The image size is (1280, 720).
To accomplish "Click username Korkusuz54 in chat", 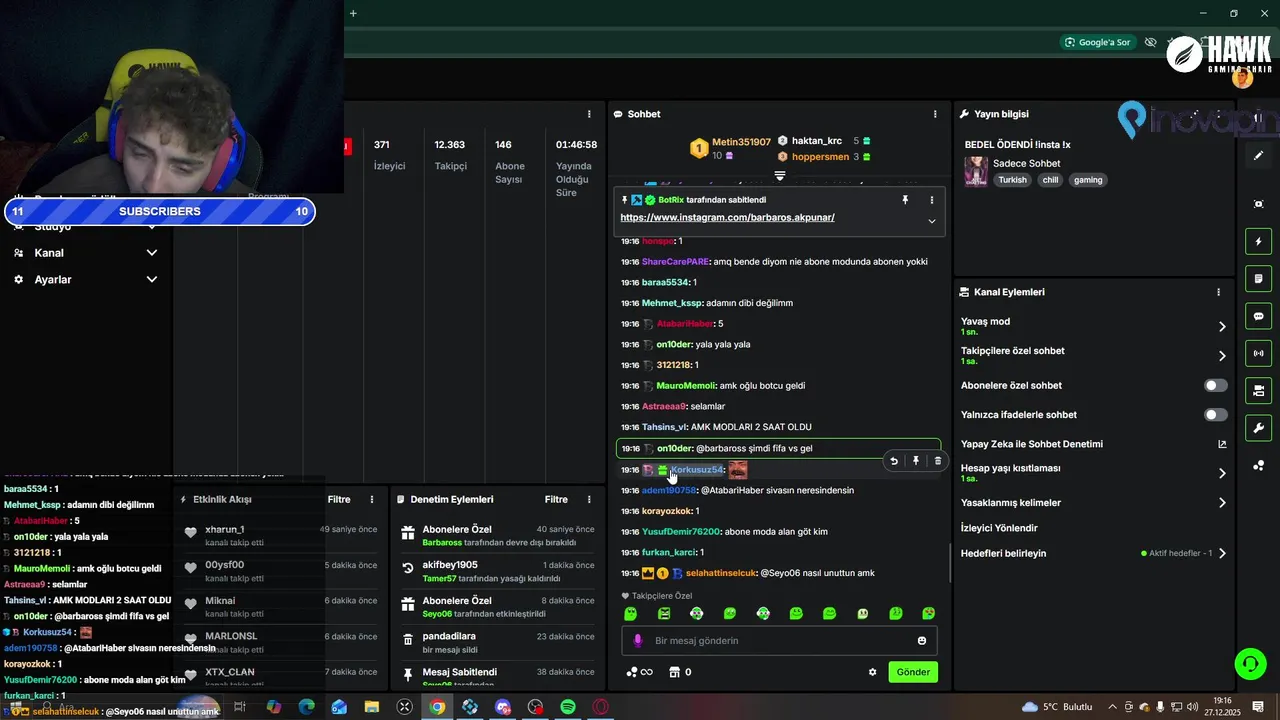I will 697,470.
